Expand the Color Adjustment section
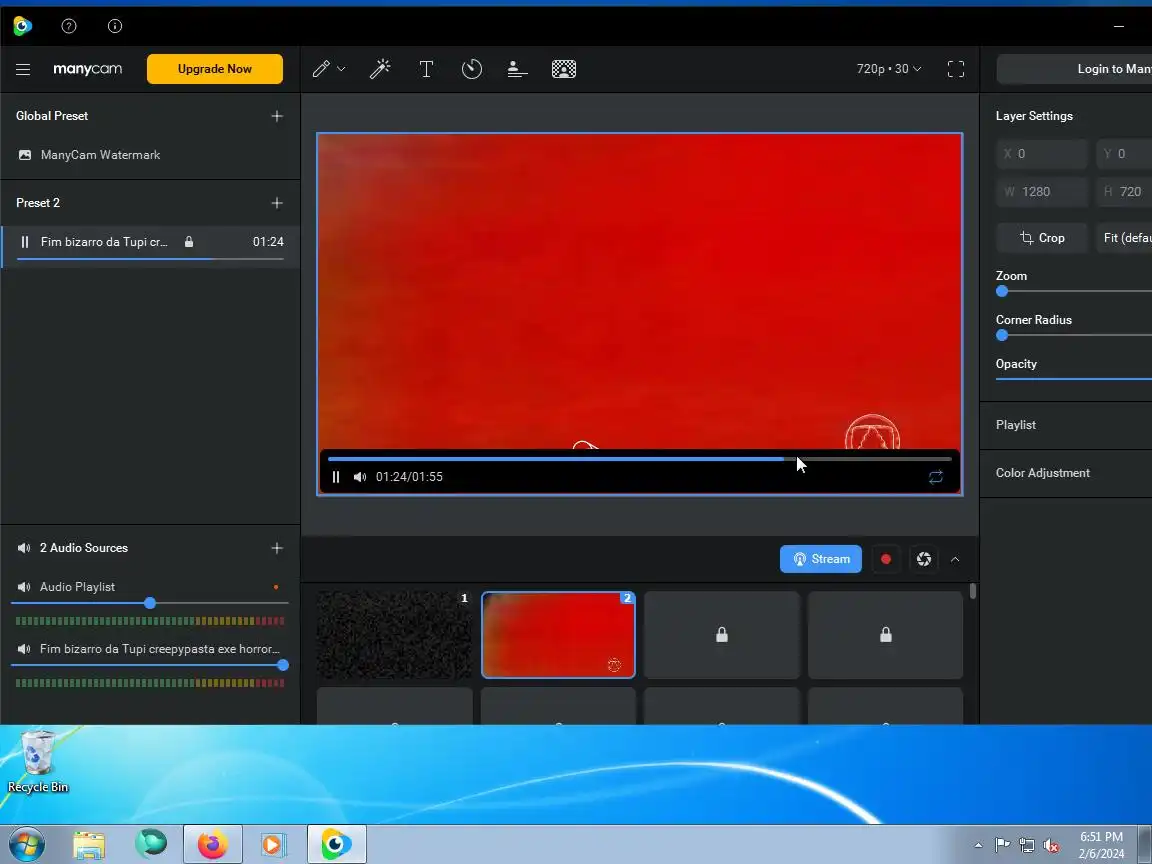 (1066, 473)
